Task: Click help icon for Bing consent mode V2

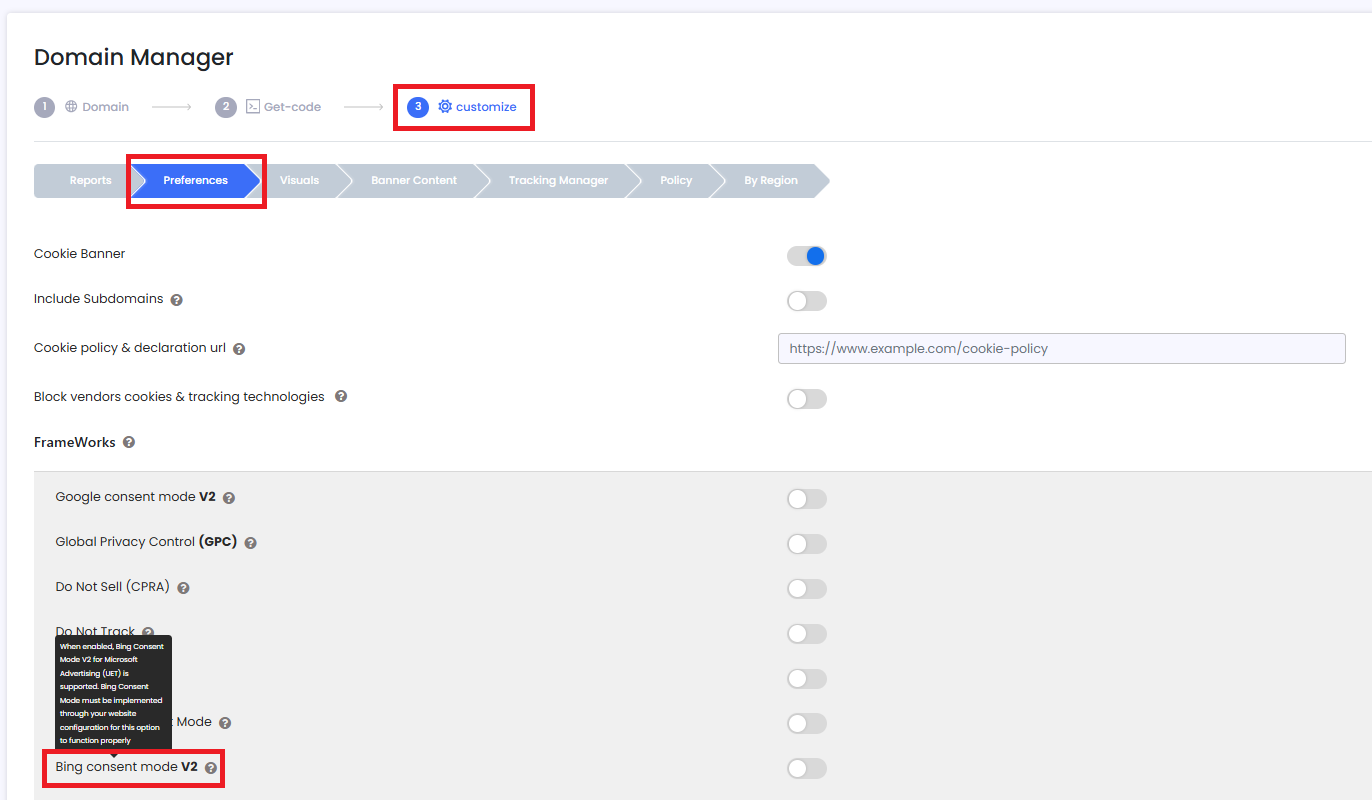Action: tap(211, 768)
